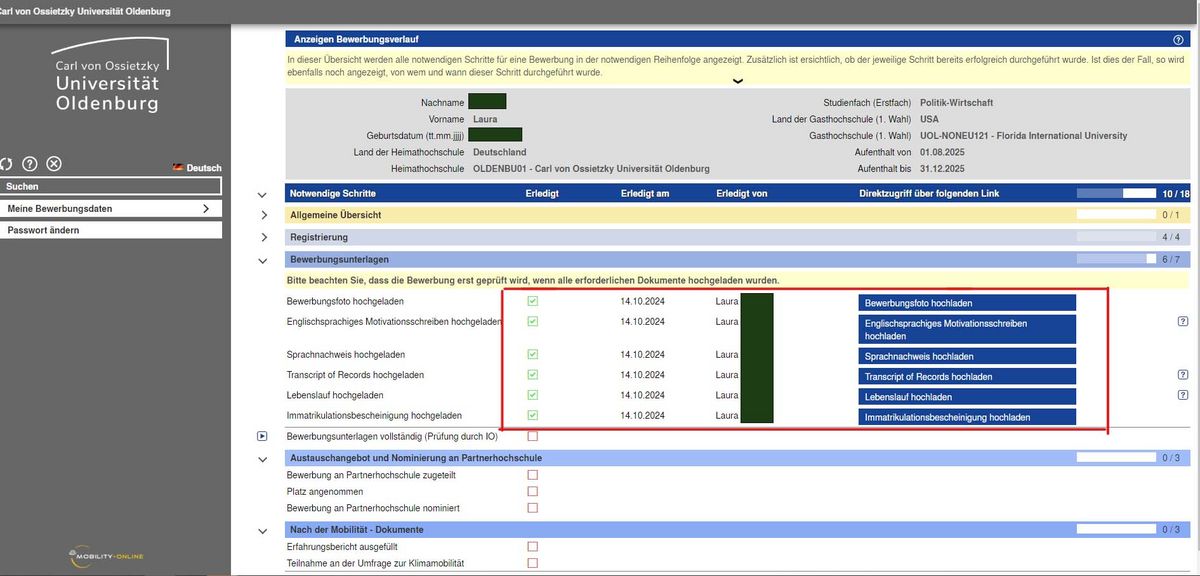Image resolution: width=1200 pixels, height=576 pixels.
Task: Open Meine Bewerbungsdaten menu
Action: tap(110, 209)
